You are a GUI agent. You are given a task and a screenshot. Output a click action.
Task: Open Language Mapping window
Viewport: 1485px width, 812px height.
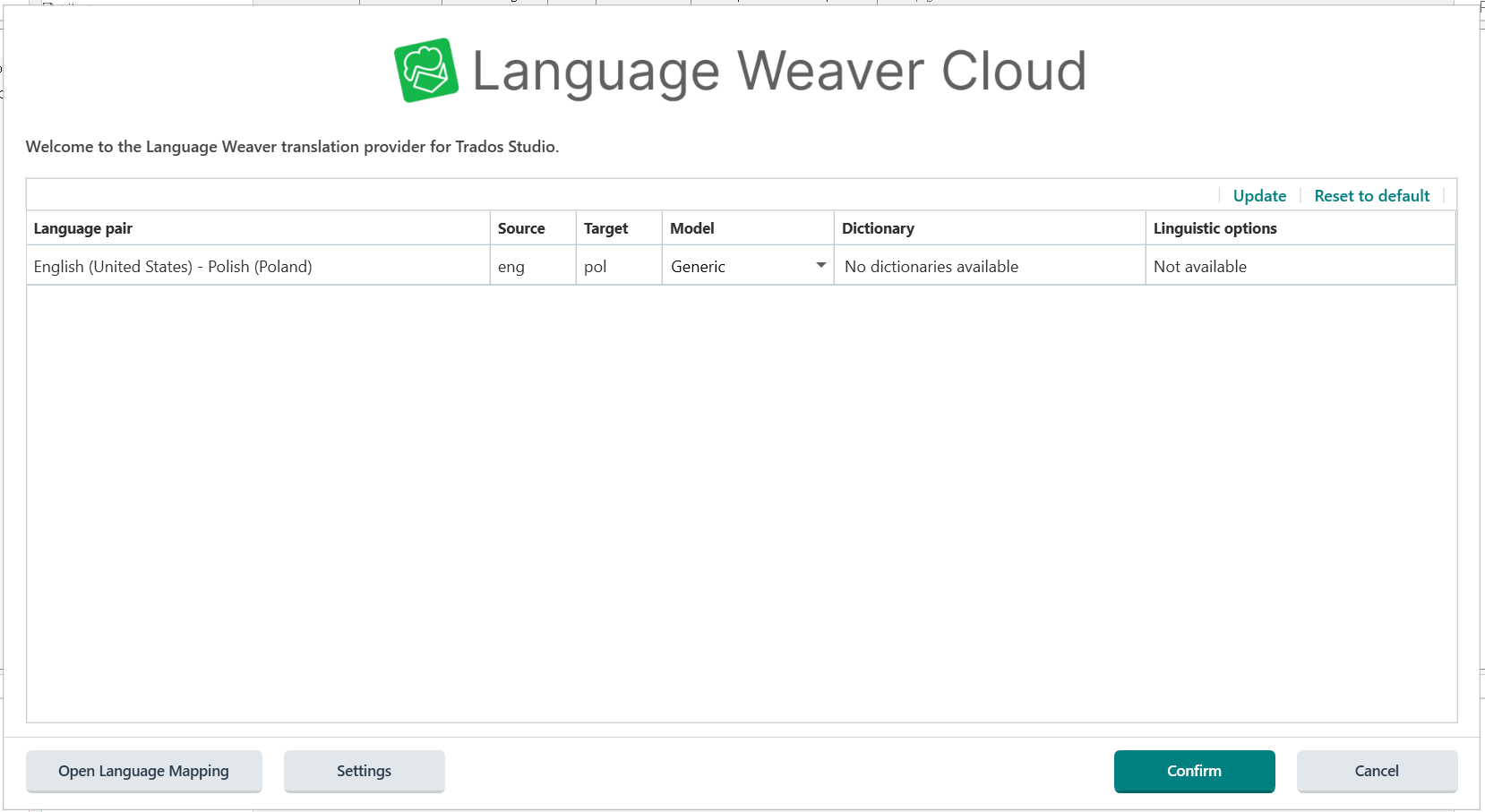tap(144, 771)
